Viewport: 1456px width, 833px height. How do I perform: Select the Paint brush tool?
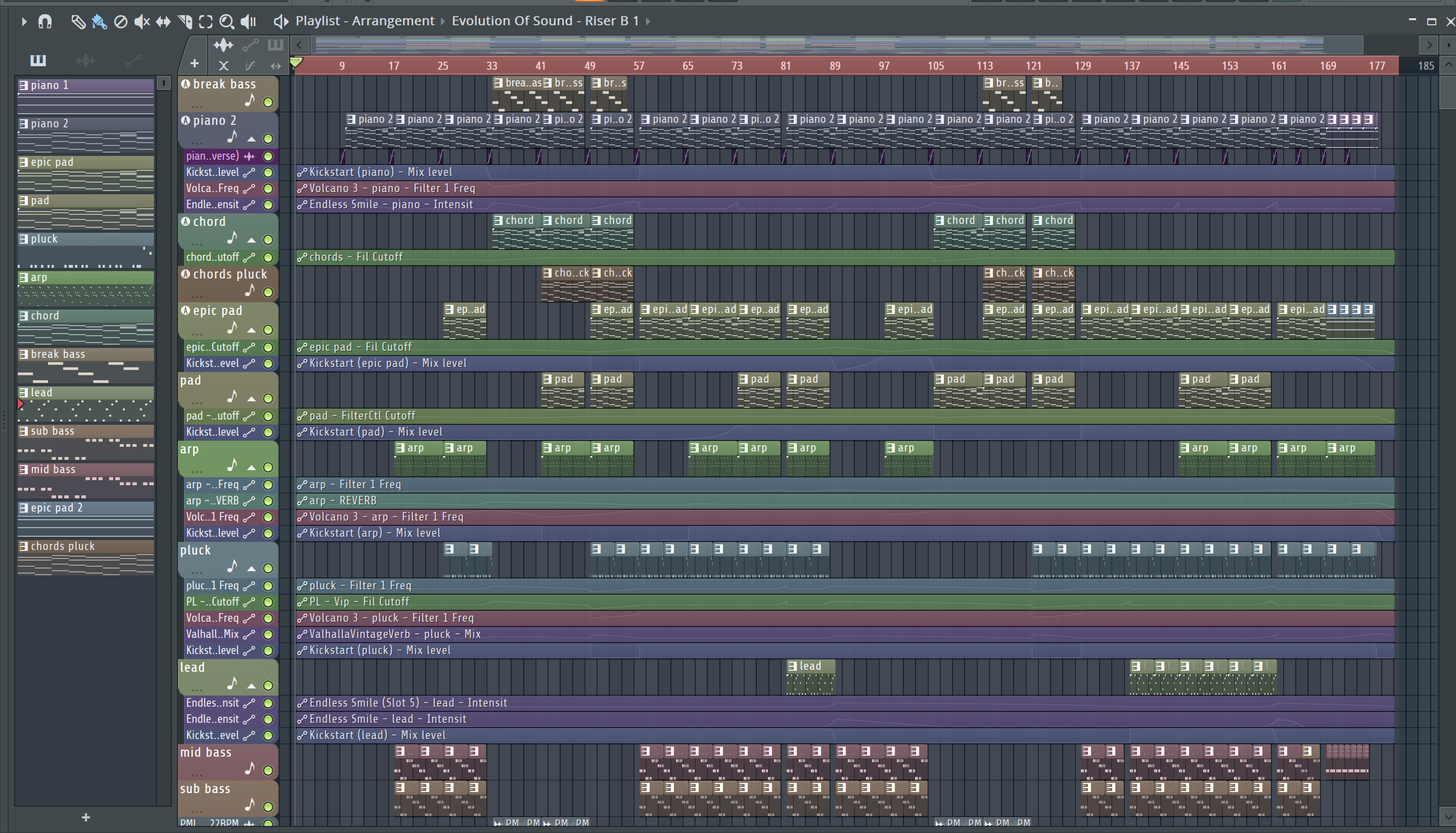[x=99, y=22]
